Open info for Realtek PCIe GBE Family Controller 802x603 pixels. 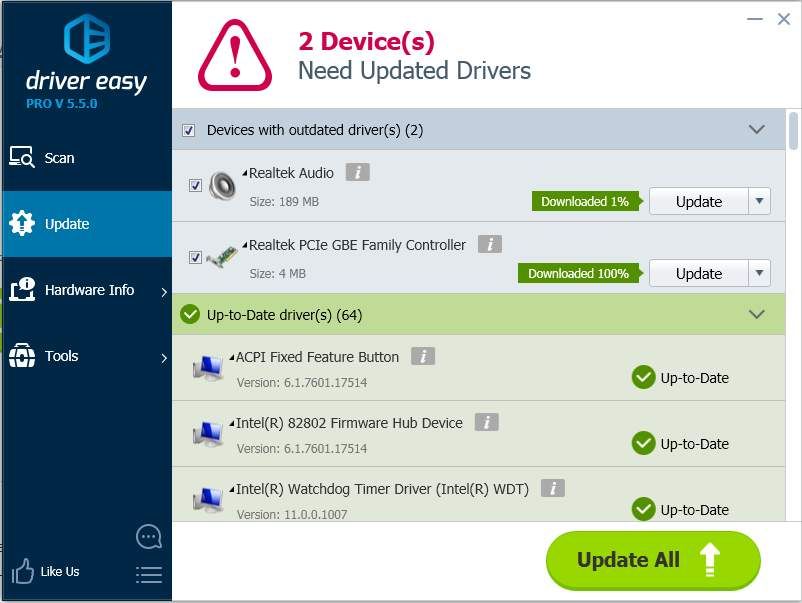pos(489,244)
